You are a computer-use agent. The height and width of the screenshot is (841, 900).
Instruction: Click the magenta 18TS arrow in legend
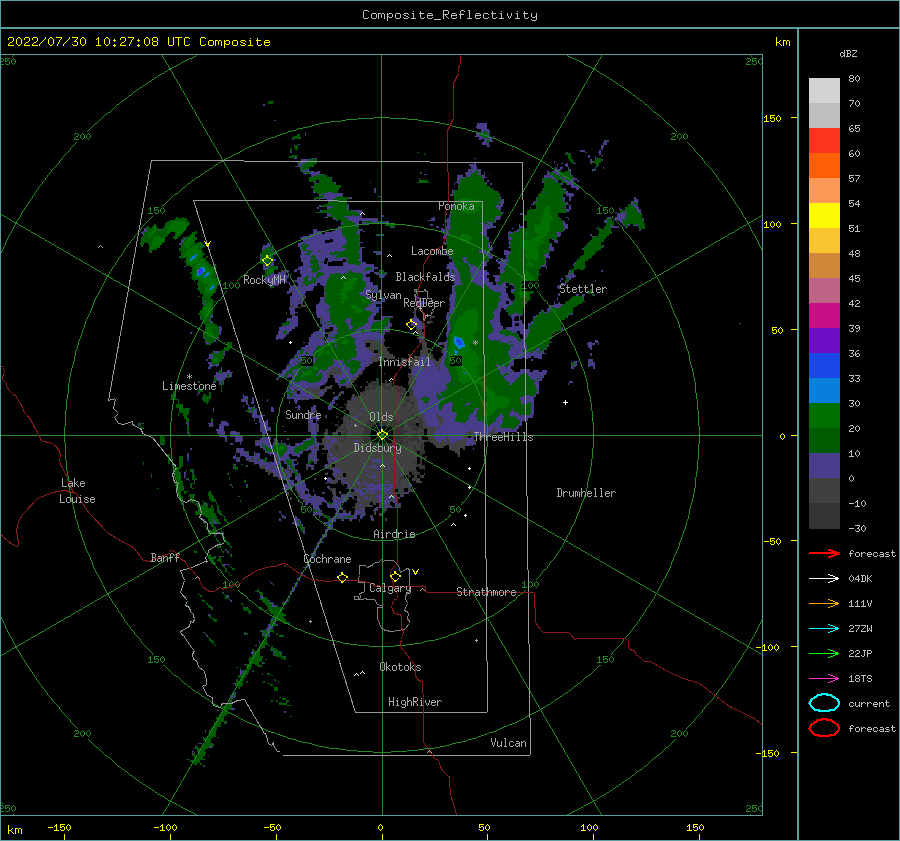pyautogui.click(x=824, y=678)
